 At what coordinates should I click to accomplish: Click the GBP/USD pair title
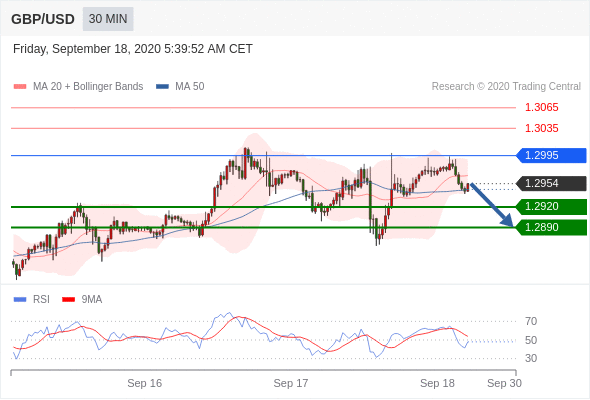tap(43, 19)
